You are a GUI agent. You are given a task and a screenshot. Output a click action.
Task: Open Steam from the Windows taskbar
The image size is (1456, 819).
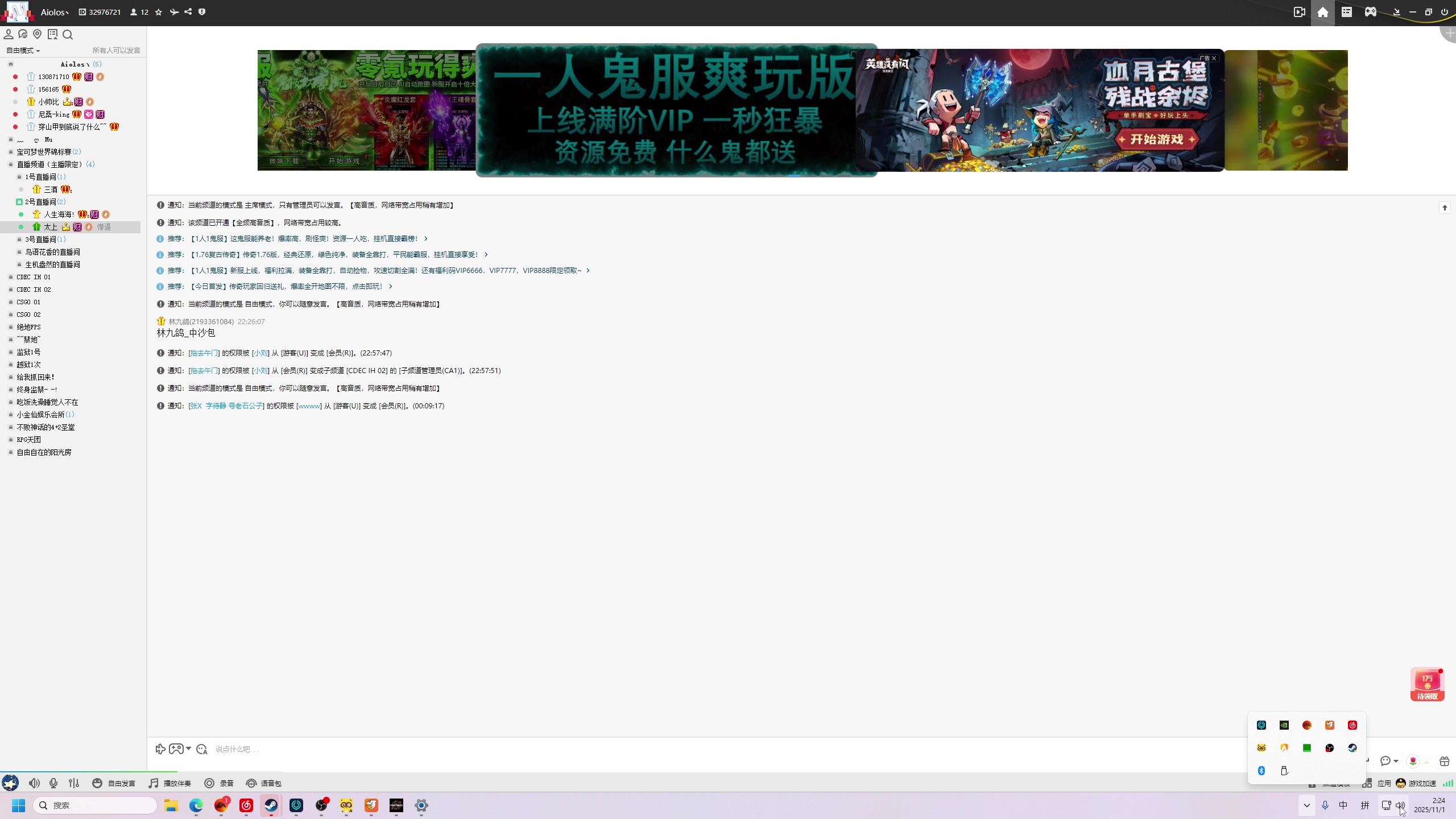point(271,805)
